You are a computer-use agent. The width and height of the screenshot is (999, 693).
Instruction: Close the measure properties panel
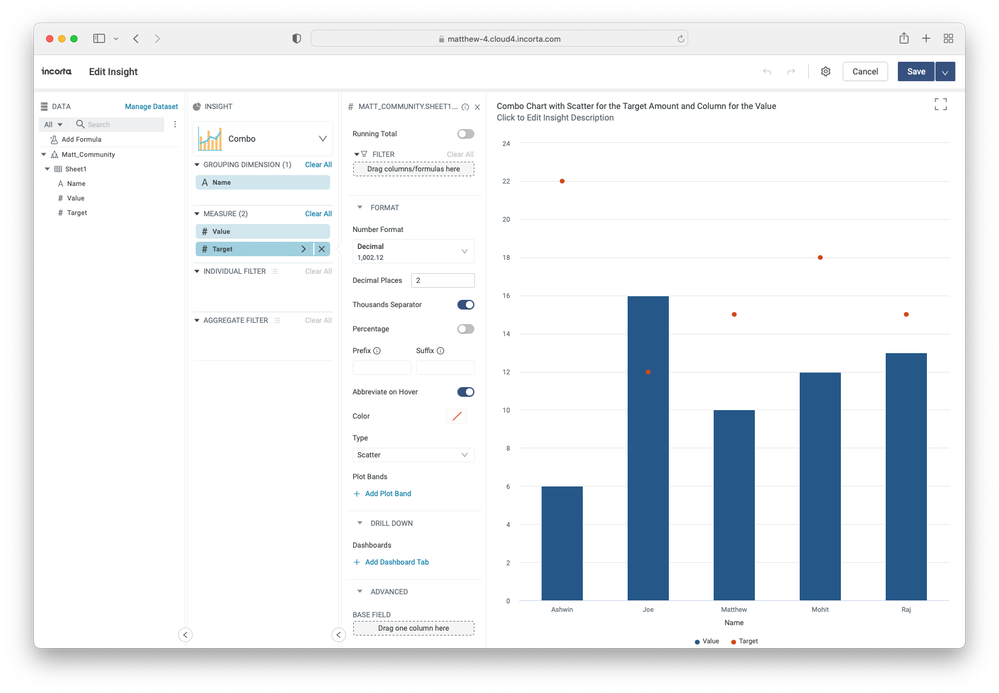(x=477, y=106)
